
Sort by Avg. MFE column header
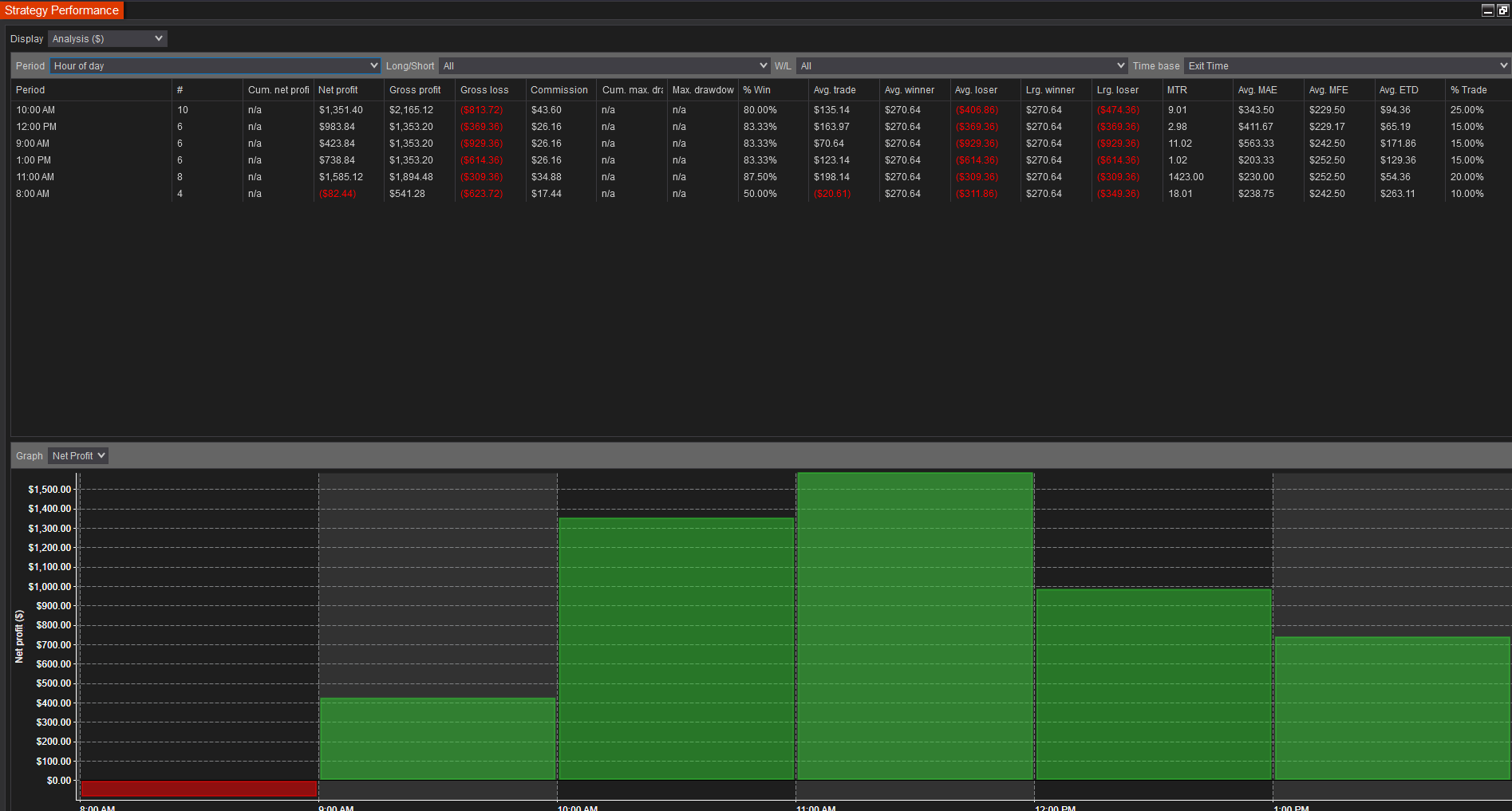pyautogui.click(x=1338, y=90)
